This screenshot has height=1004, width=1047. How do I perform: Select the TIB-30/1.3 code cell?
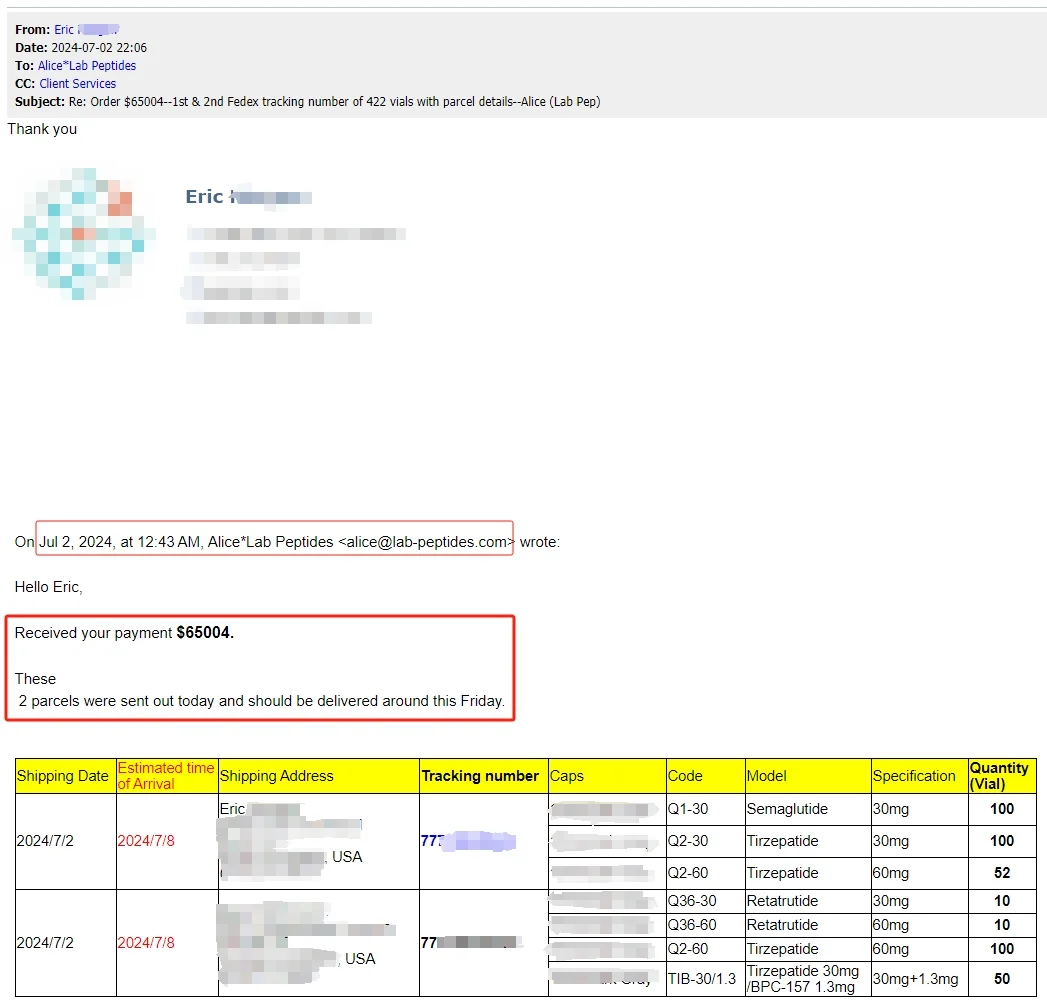click(x=701, y=979)
